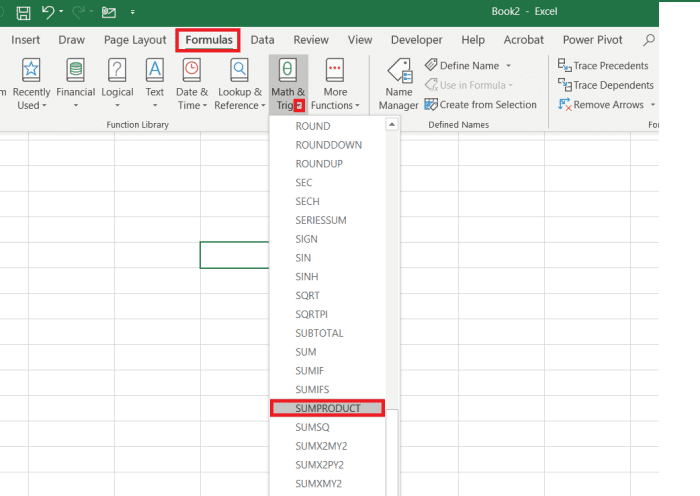700x496 pixels.
Task: Click the Define Name tag icon
Action: (x=431, y=65)
